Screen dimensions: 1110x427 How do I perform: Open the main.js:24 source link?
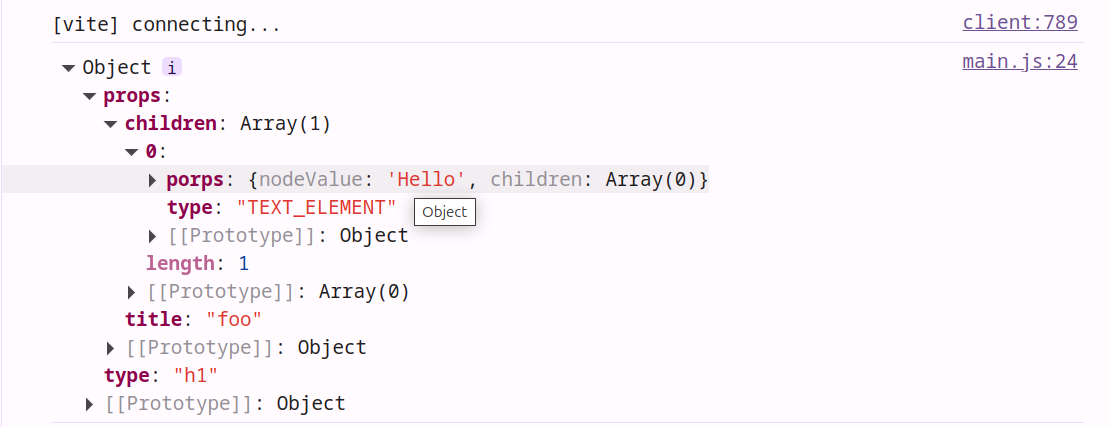coord(1019,61)
